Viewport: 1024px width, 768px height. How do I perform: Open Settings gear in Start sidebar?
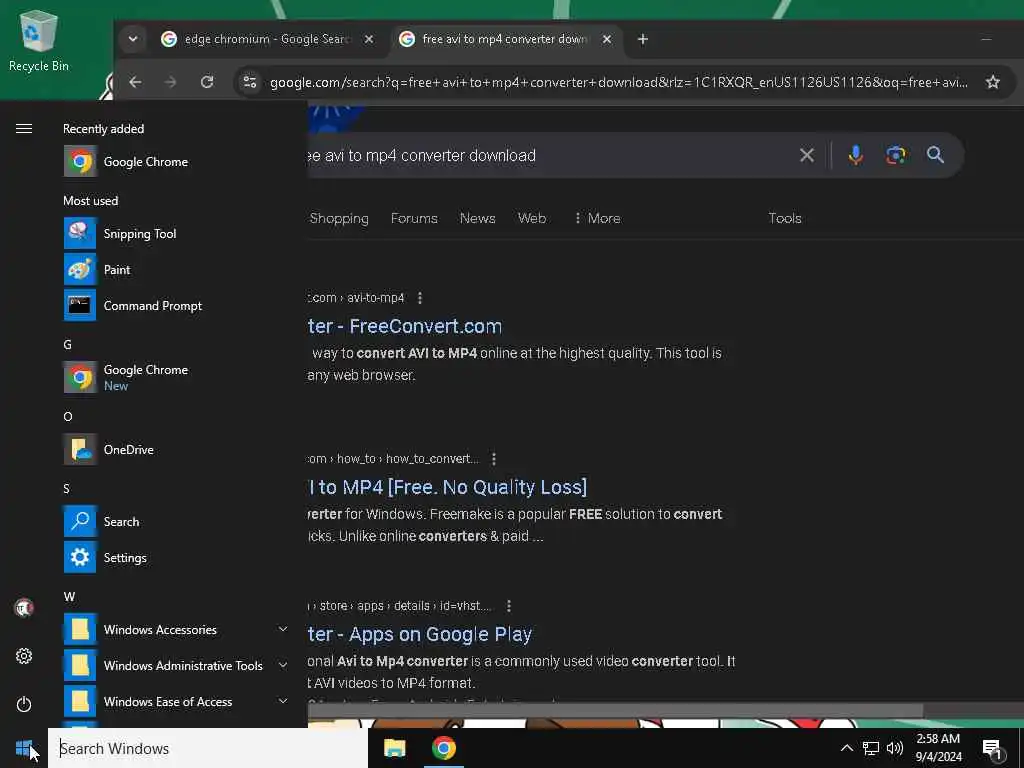click(24, 656)
